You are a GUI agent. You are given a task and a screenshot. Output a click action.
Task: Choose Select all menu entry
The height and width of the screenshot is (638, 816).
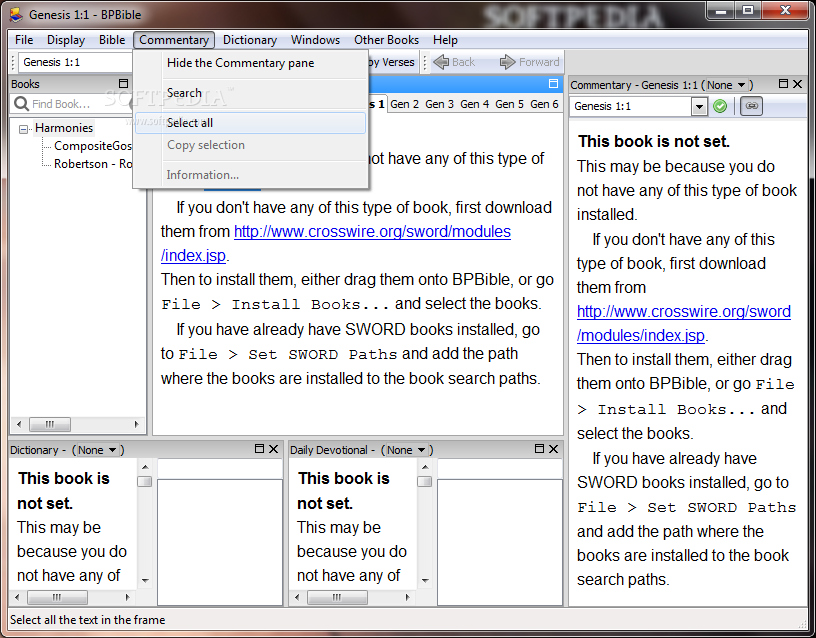(250, 123)
